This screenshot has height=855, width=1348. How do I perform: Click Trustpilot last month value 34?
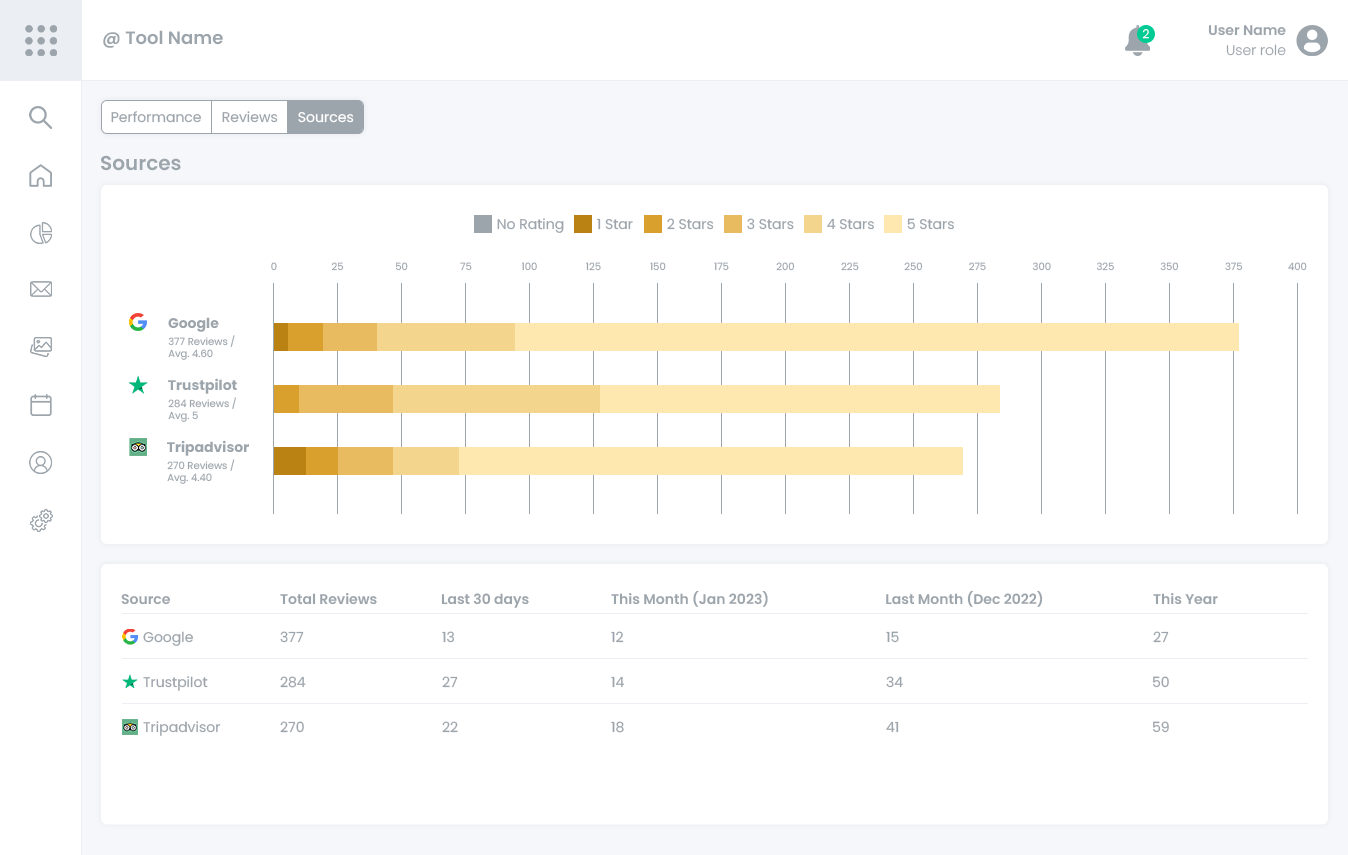[894, 682]
